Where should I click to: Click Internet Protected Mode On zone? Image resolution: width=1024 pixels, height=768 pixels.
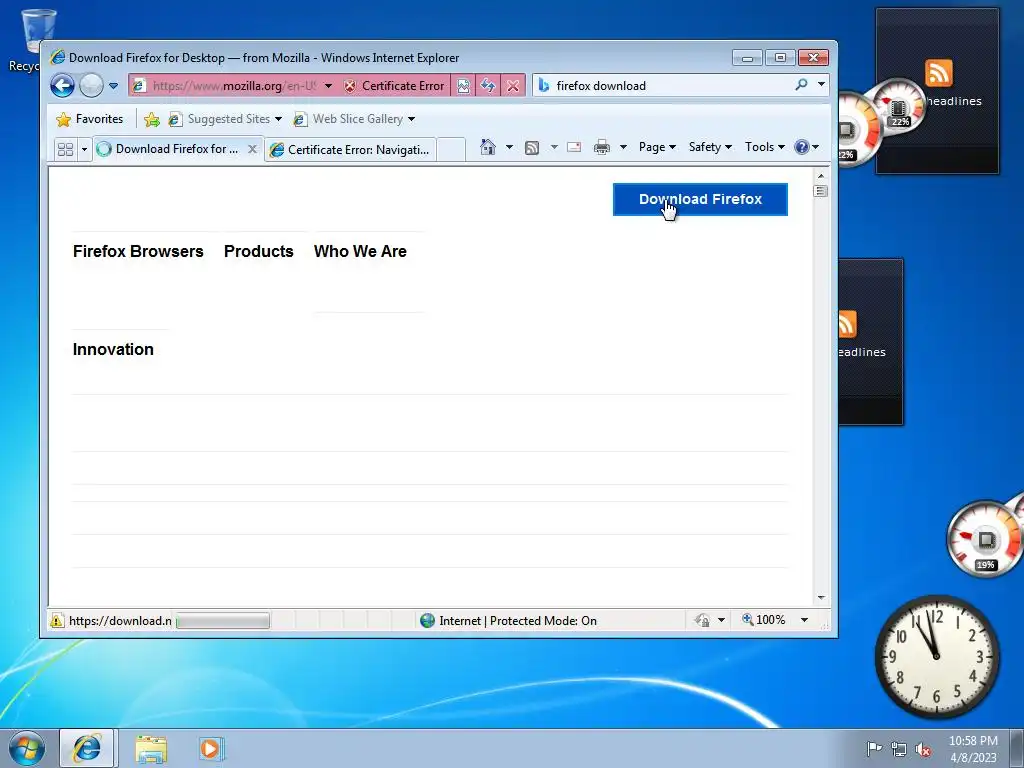[509, 620]
